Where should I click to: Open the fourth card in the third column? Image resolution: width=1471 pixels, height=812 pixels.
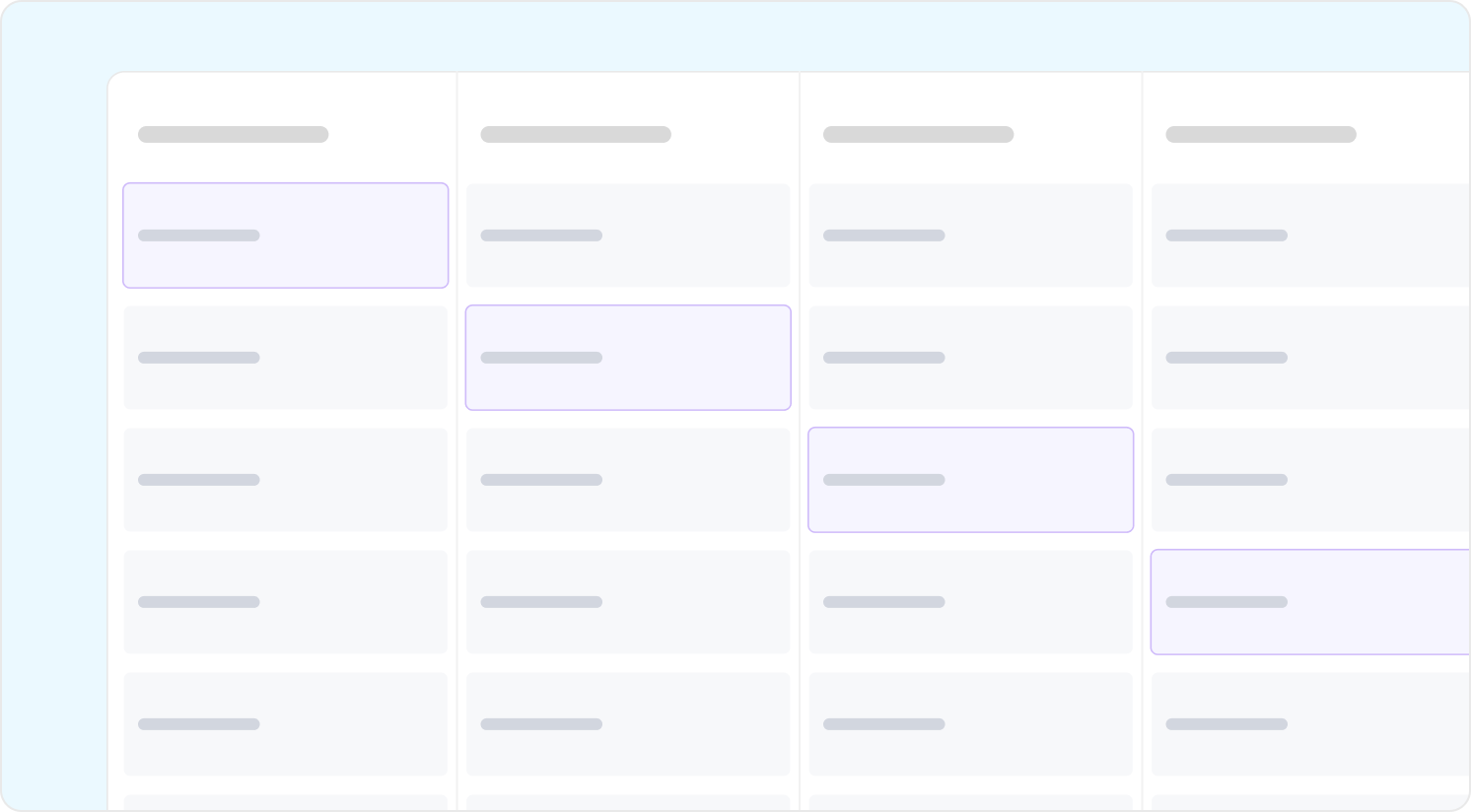pyautogui.click(x=971, y=602)
